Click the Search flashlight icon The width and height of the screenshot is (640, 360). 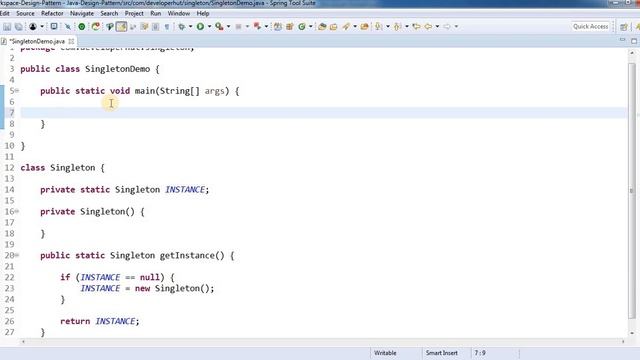tap(346, 27)
